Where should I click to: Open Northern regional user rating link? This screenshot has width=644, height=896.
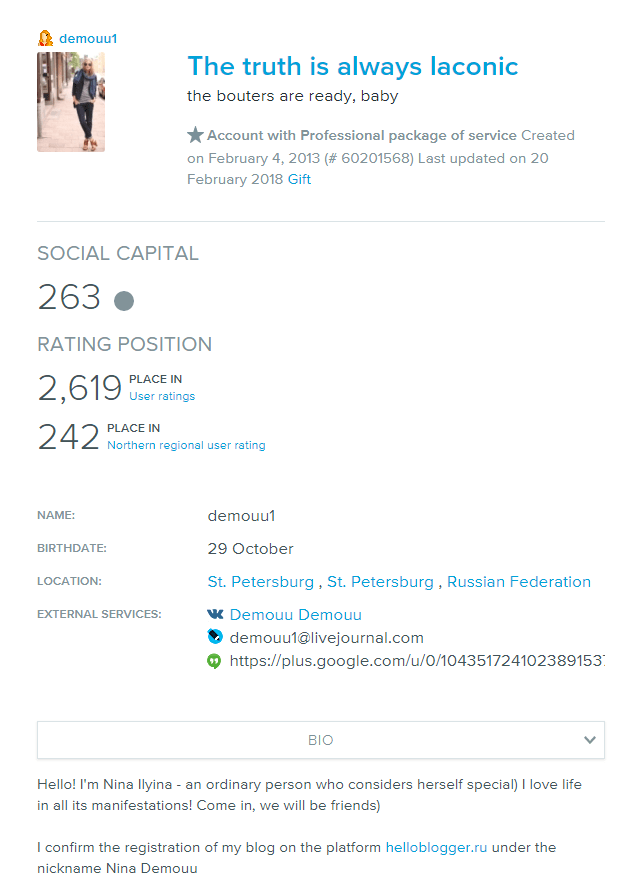[186, 445]
